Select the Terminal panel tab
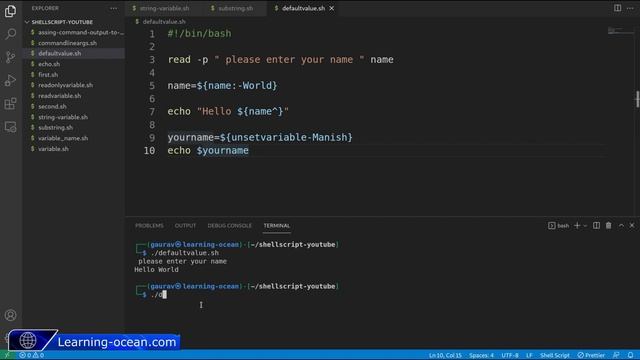This screenshot has width=640, height=360. (276, 225)
